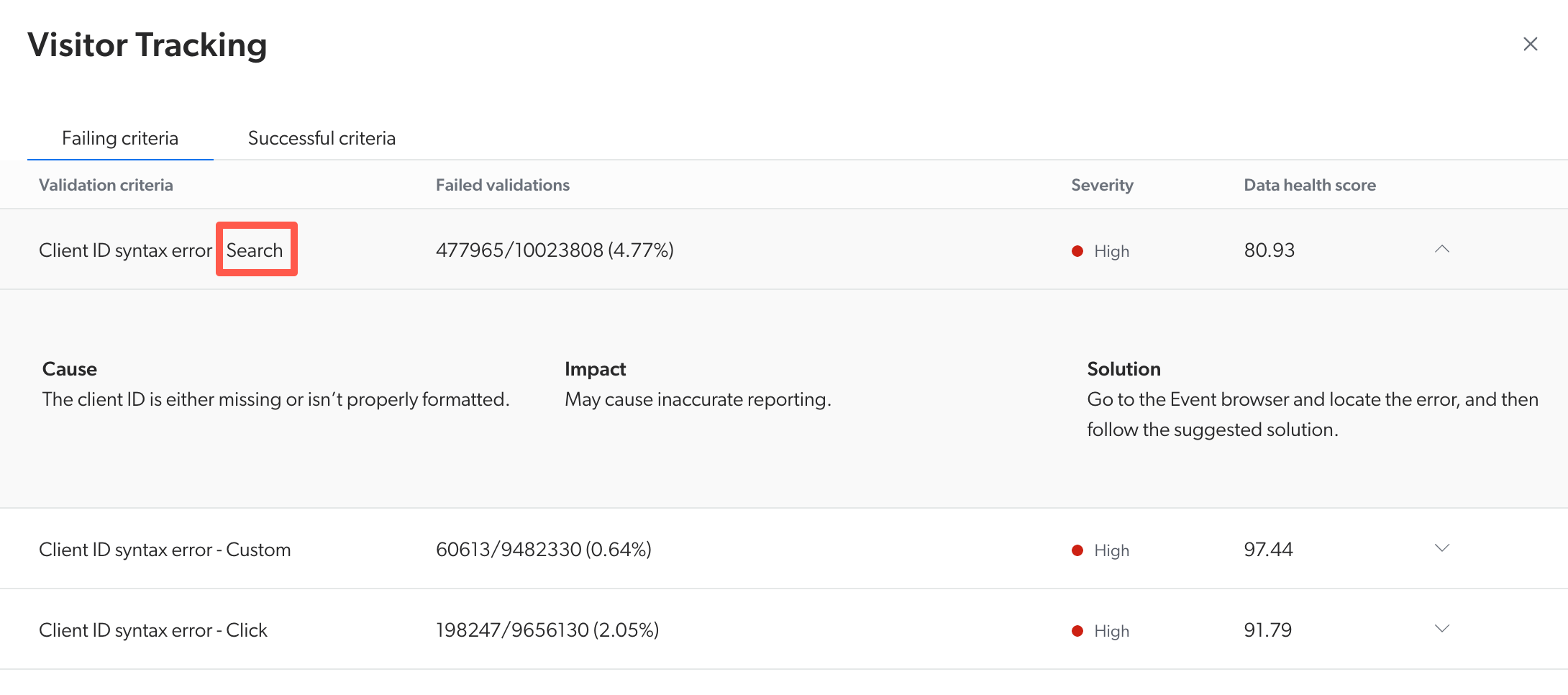
Task: Click the highlighted Search label
Action: [255, 250]
